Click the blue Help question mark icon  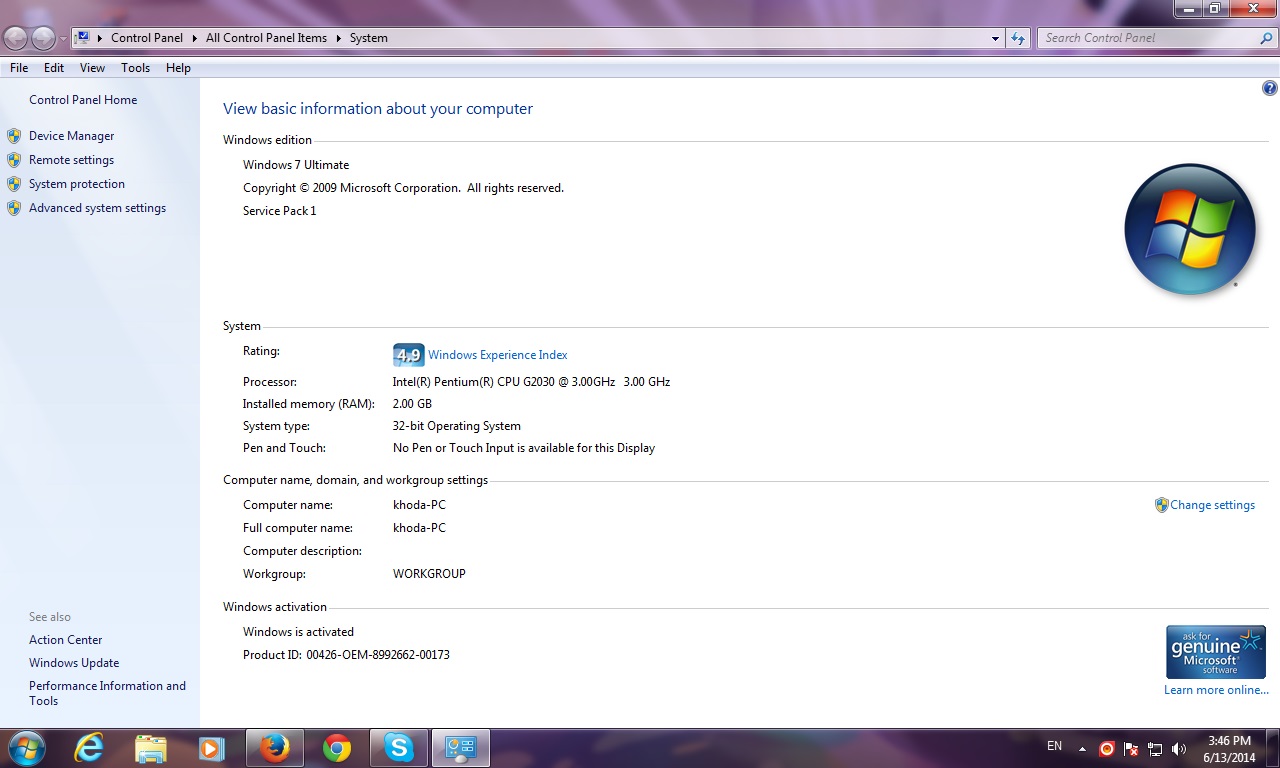[x=1269, y=88]
